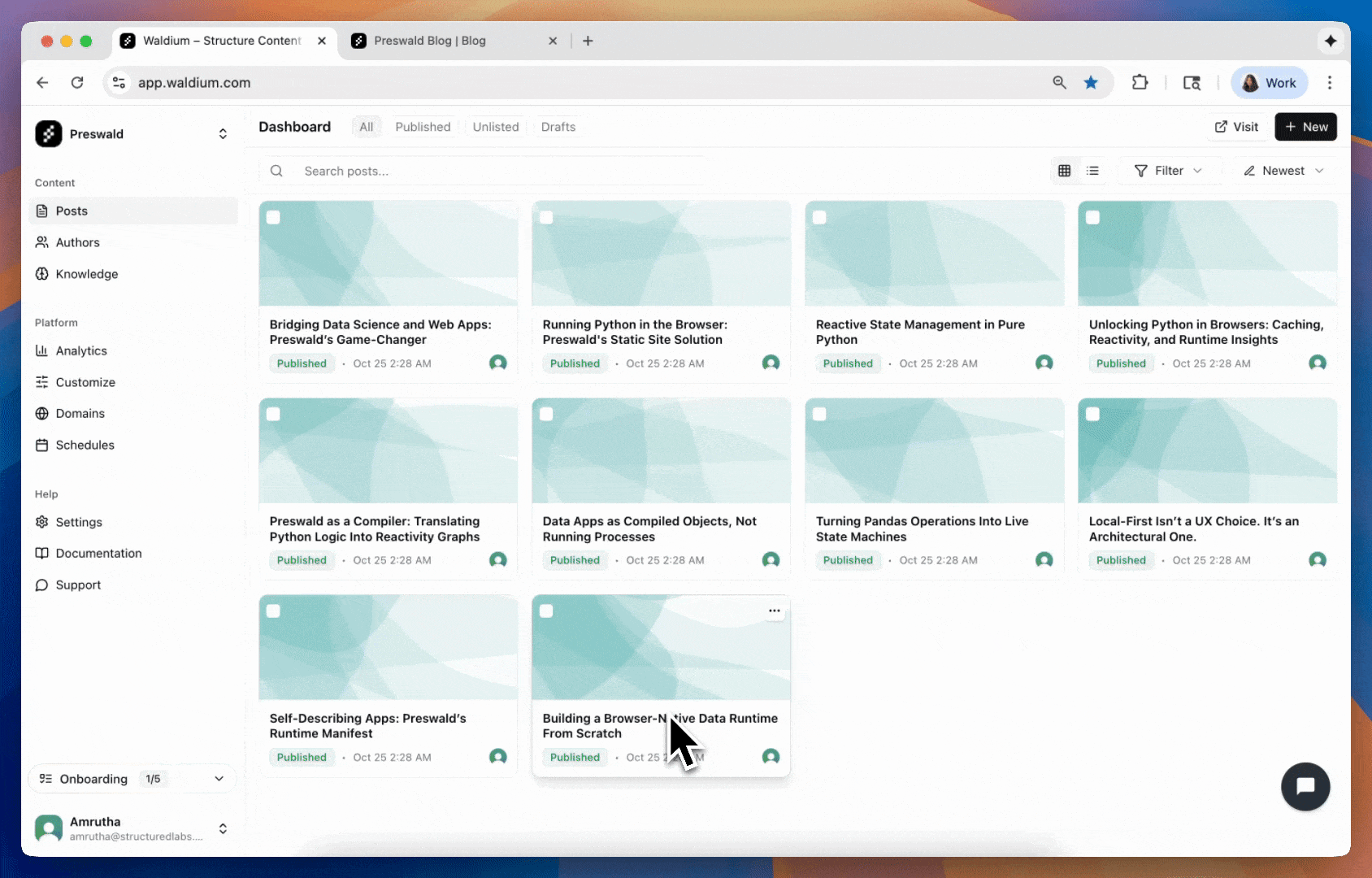Click the New post button
The image size is (1372, 878).
(1305, 127)
